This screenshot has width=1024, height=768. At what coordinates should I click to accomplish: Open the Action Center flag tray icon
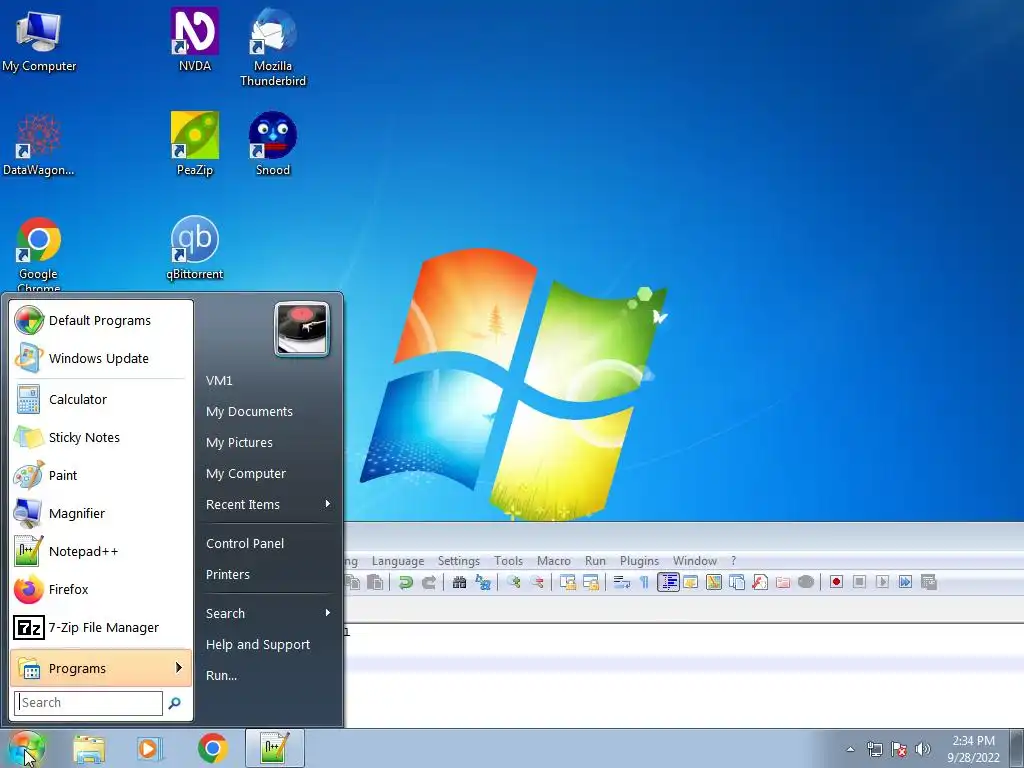pos(899,749)
